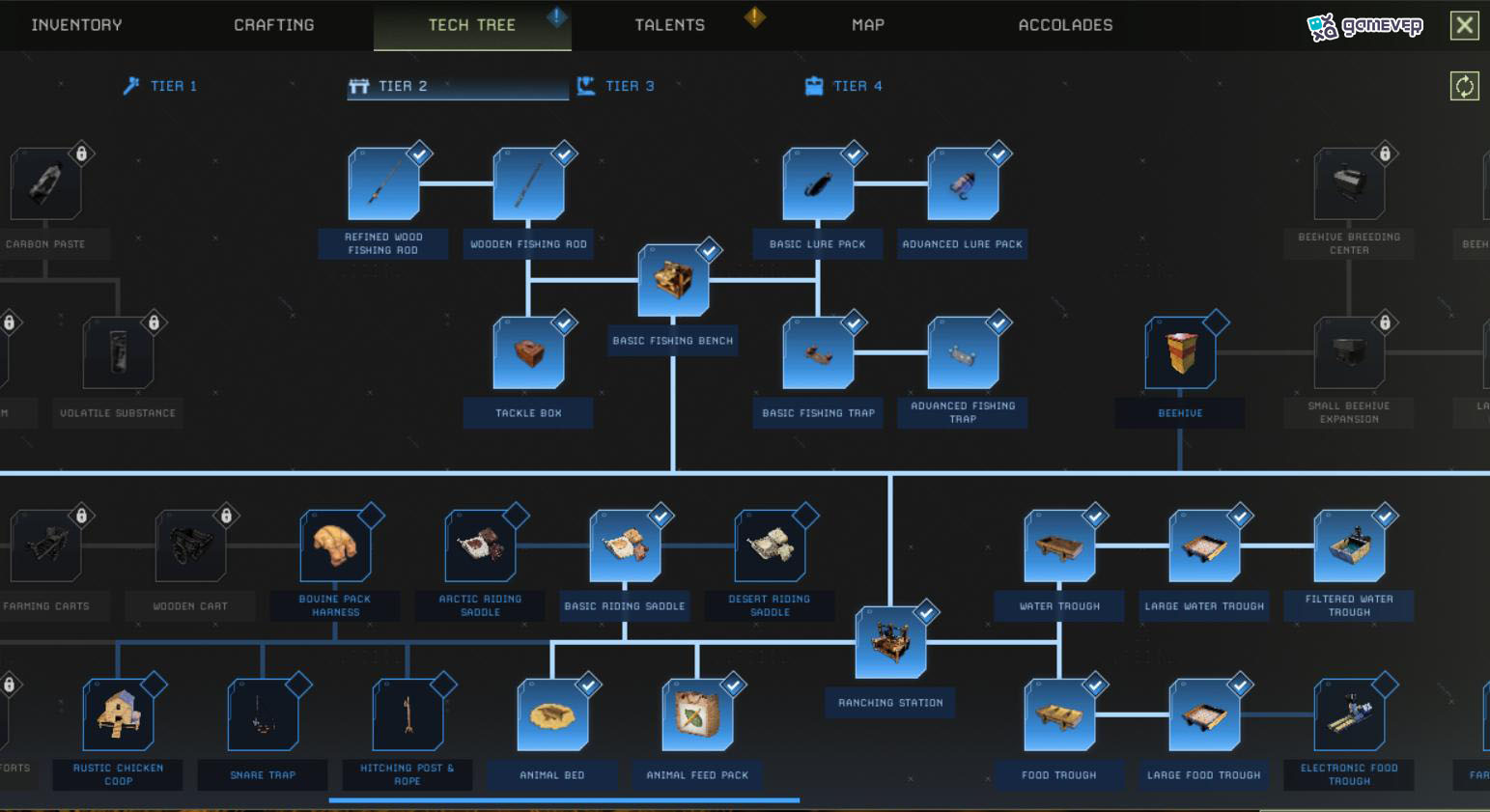Select the Snare Trap icon
Image resolution: width=1490 pixels, height=812 pixels.
coord(263,714)
